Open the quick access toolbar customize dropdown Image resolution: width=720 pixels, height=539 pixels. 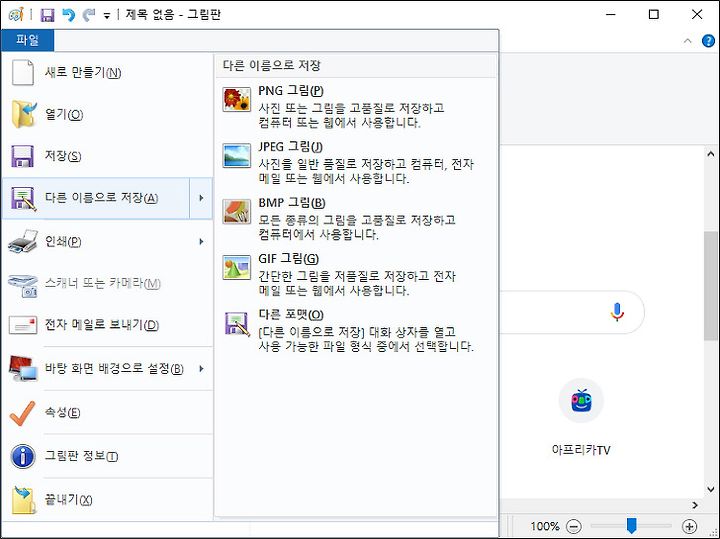[x=107, y=16]
